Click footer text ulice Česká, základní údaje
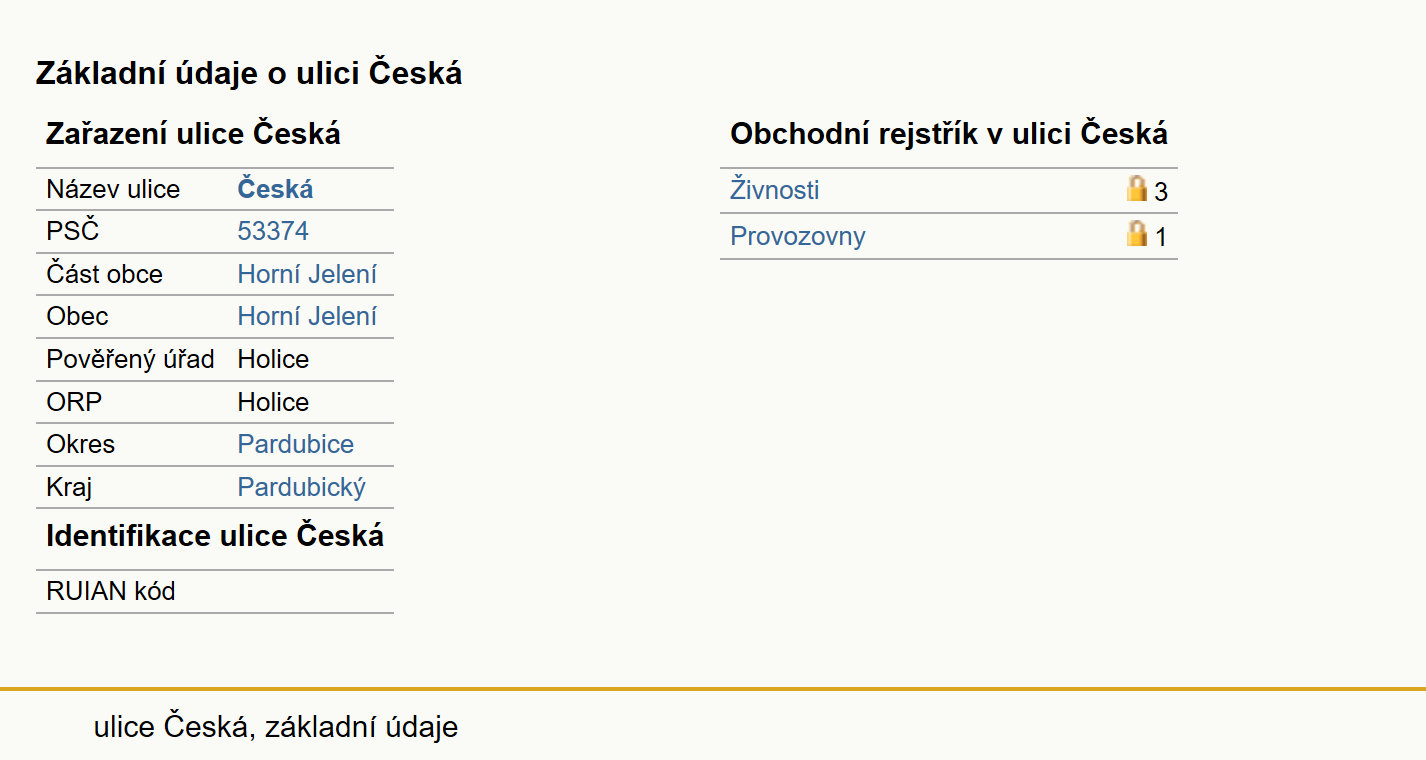The width and height of the screenshot is (1426, 760). coord(276,726)
